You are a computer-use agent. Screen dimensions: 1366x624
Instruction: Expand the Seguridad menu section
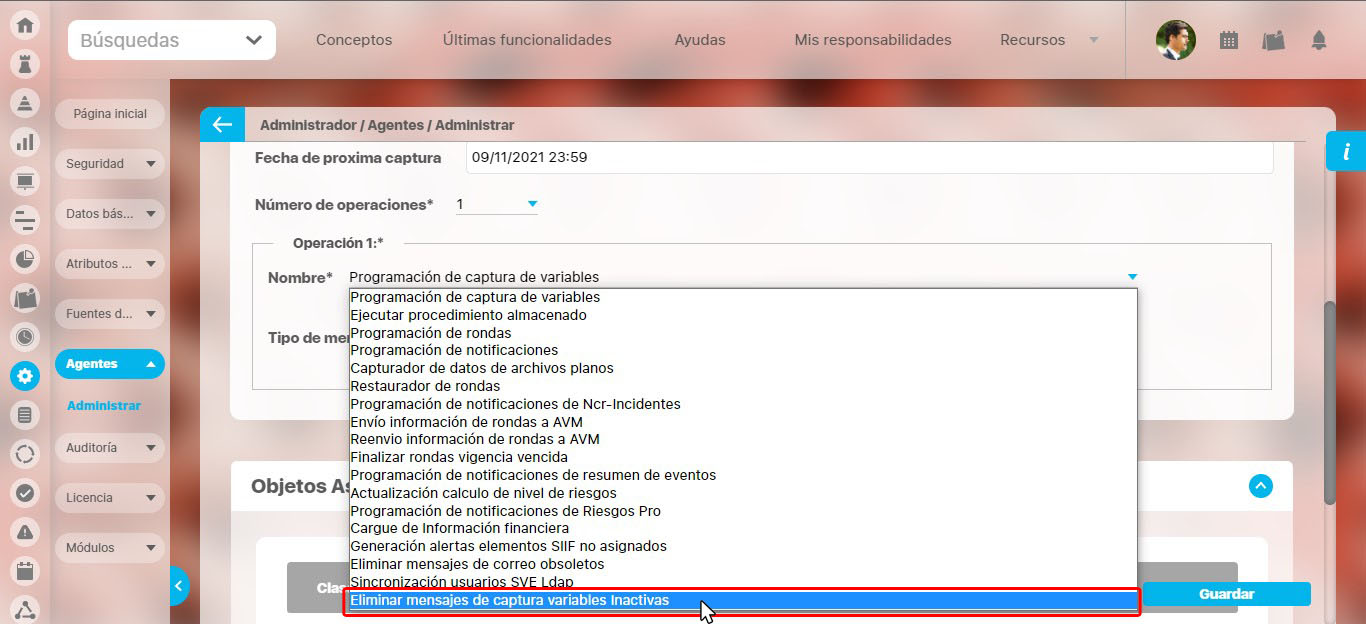pyautogui.click(x=109, y=164)
